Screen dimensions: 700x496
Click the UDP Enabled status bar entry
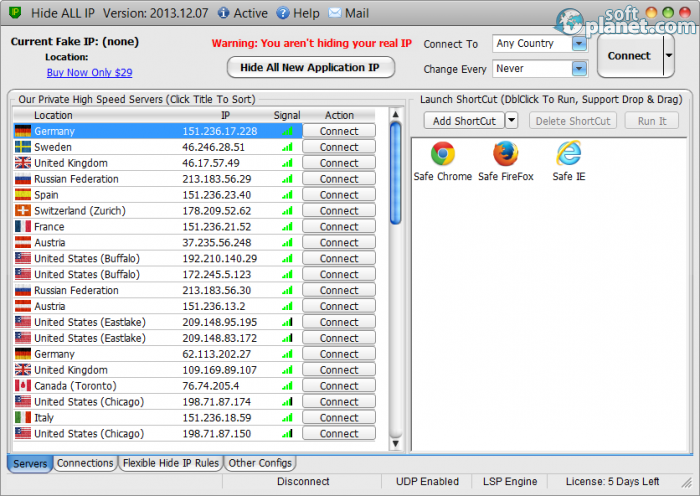(427, 481)
